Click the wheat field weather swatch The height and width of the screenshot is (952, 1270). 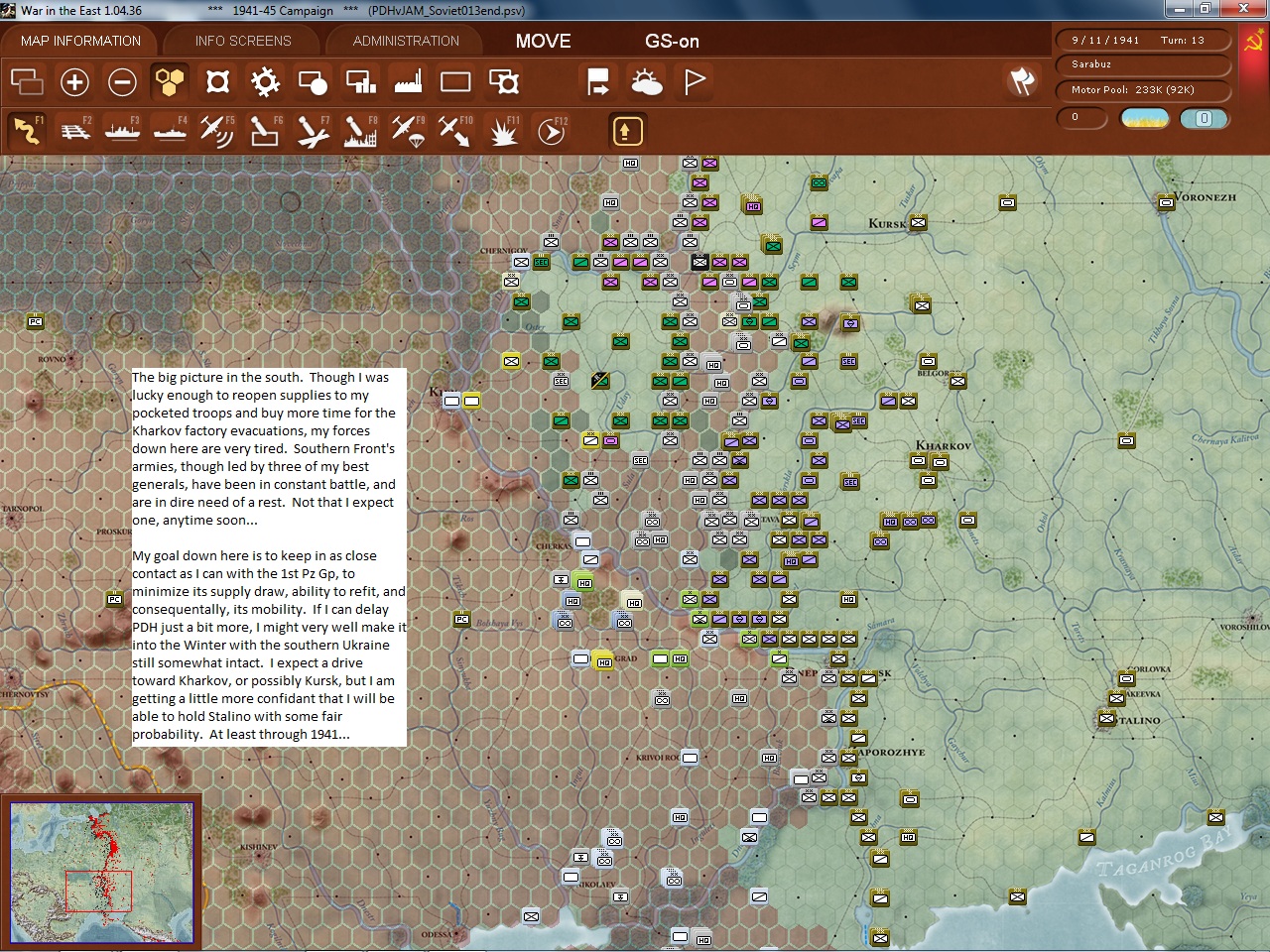tap(1144, 118)
